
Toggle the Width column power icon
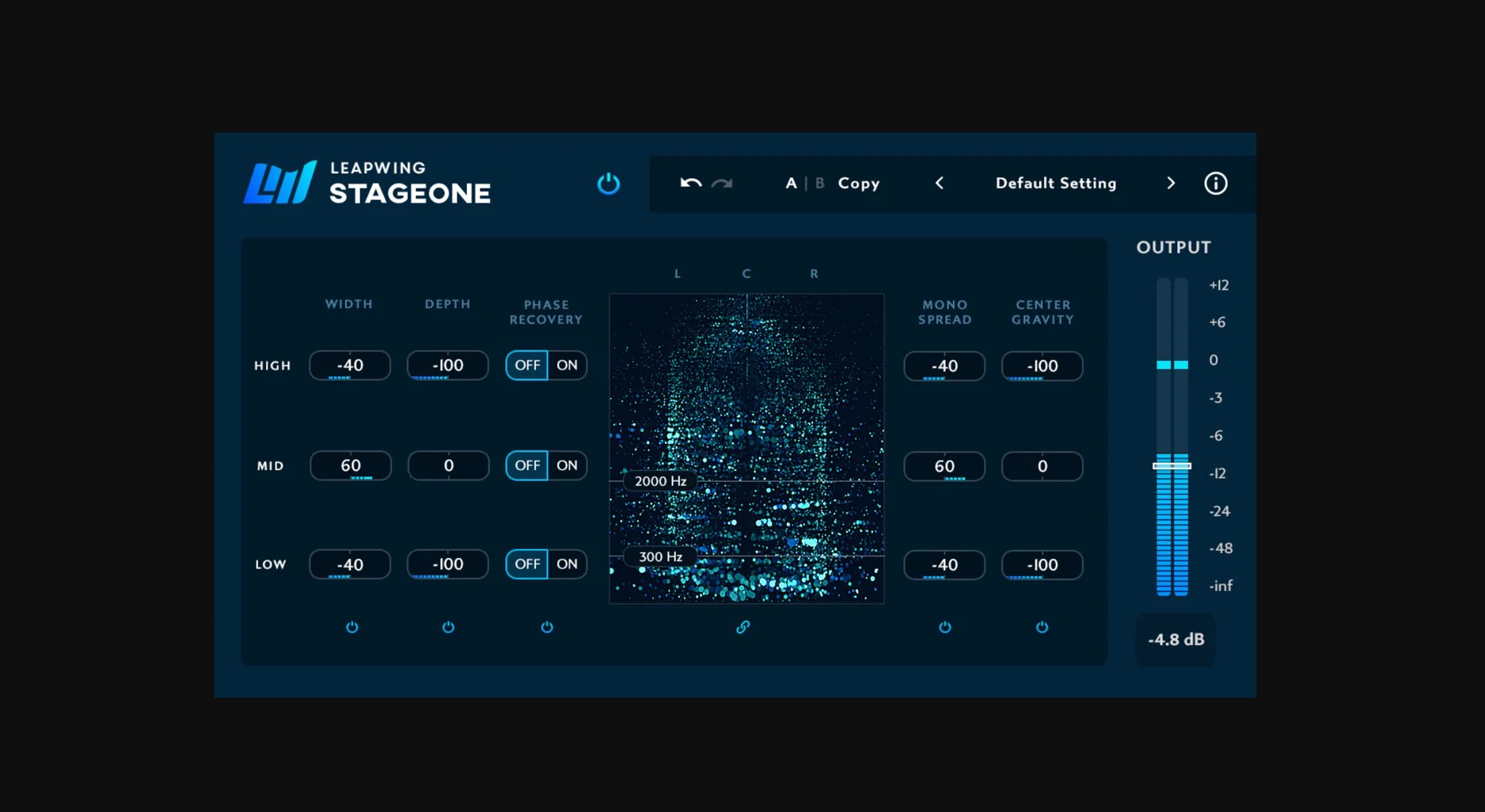(352, 627)
